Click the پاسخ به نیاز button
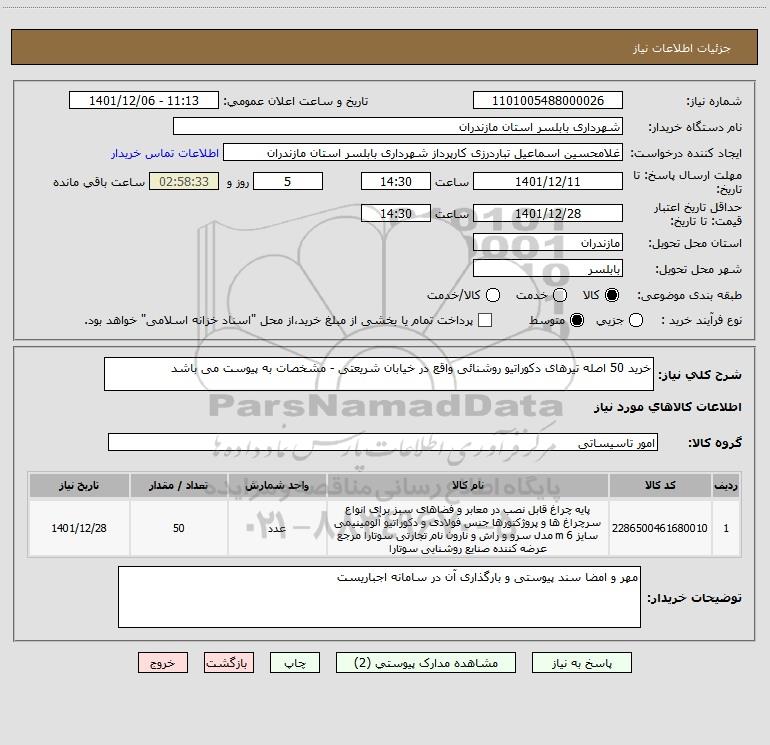This screenshot has height=745, width=770. pos(582,663)
